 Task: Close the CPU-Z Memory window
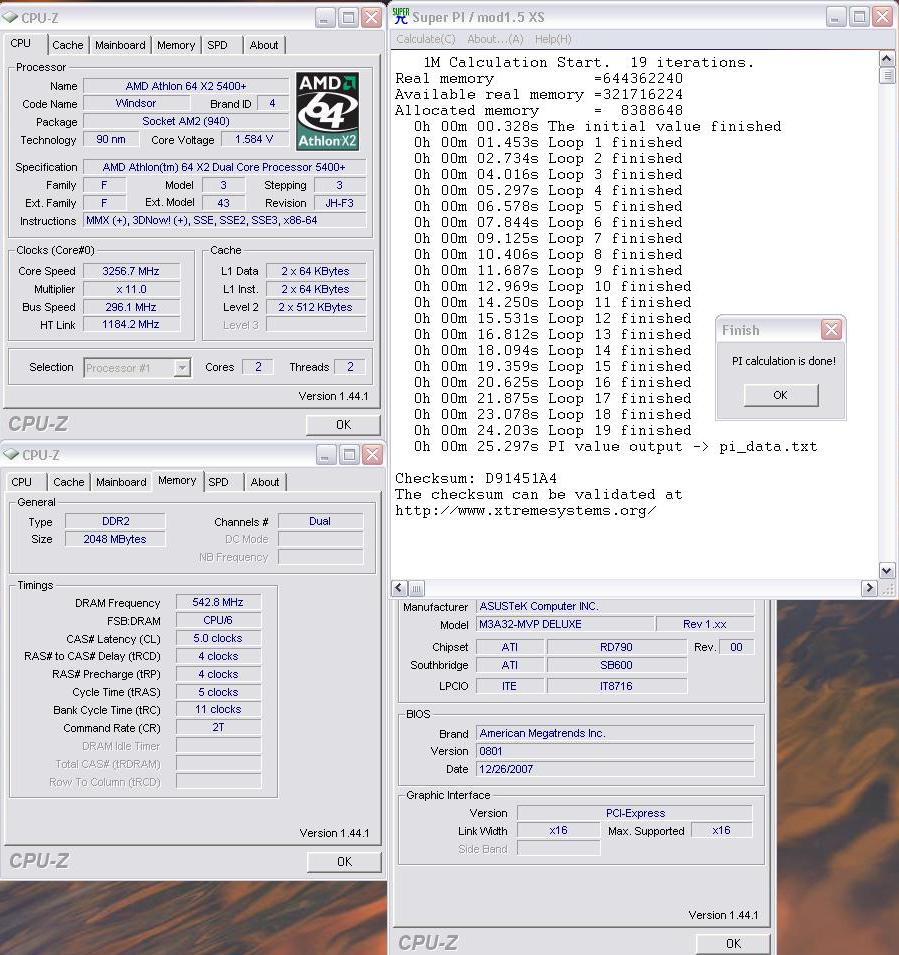(x=372, y=454)
